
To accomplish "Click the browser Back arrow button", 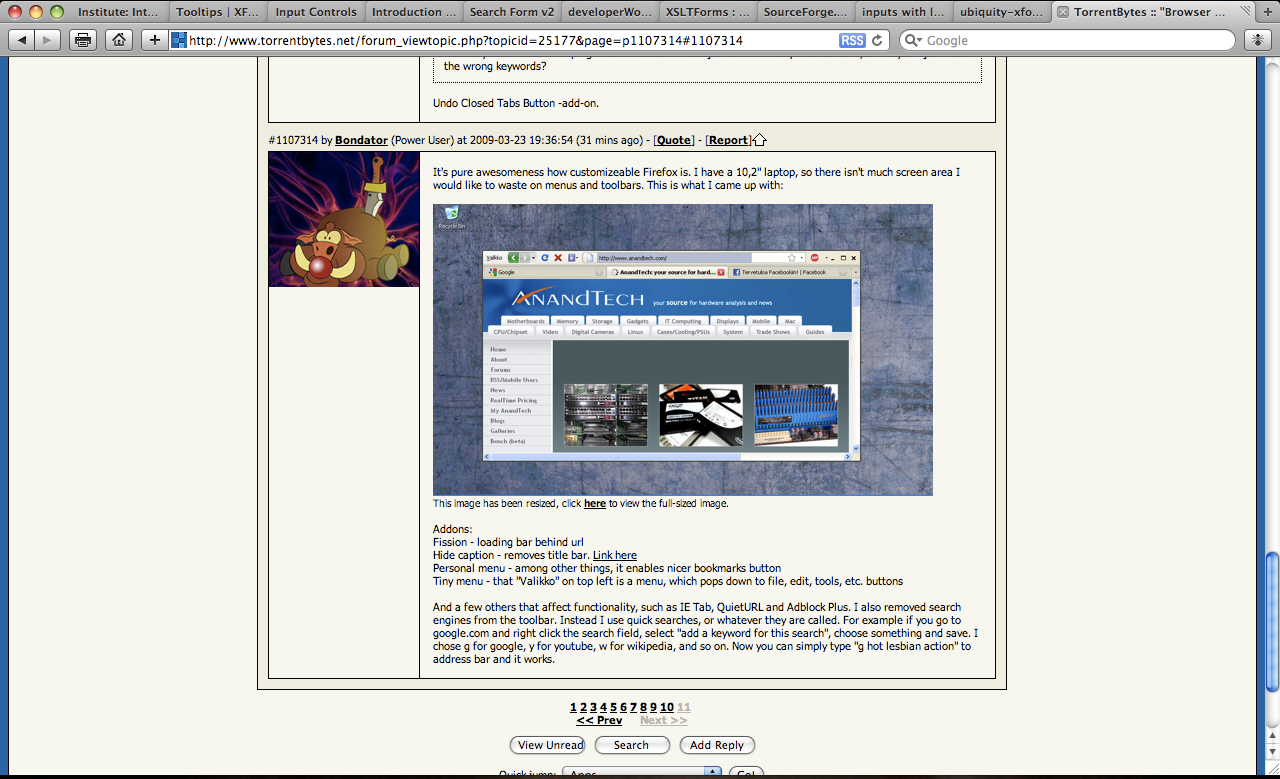I will (23, 40).
